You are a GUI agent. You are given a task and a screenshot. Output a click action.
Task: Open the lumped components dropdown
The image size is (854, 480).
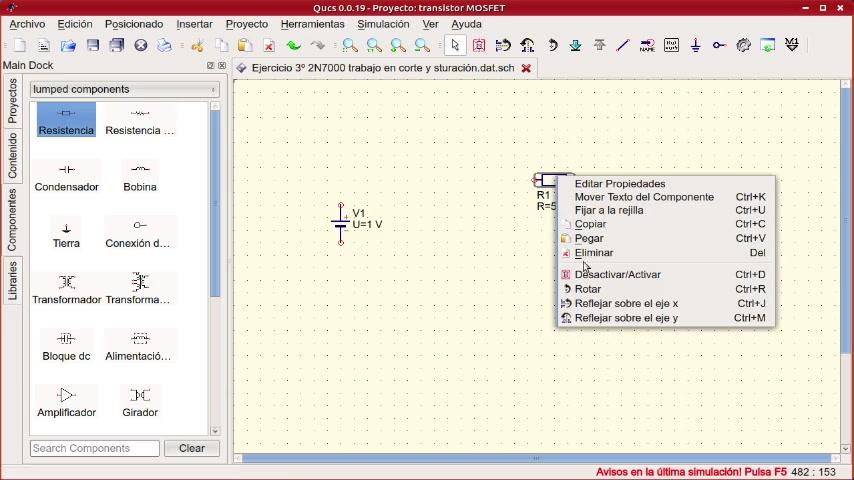tap(124, 89)
